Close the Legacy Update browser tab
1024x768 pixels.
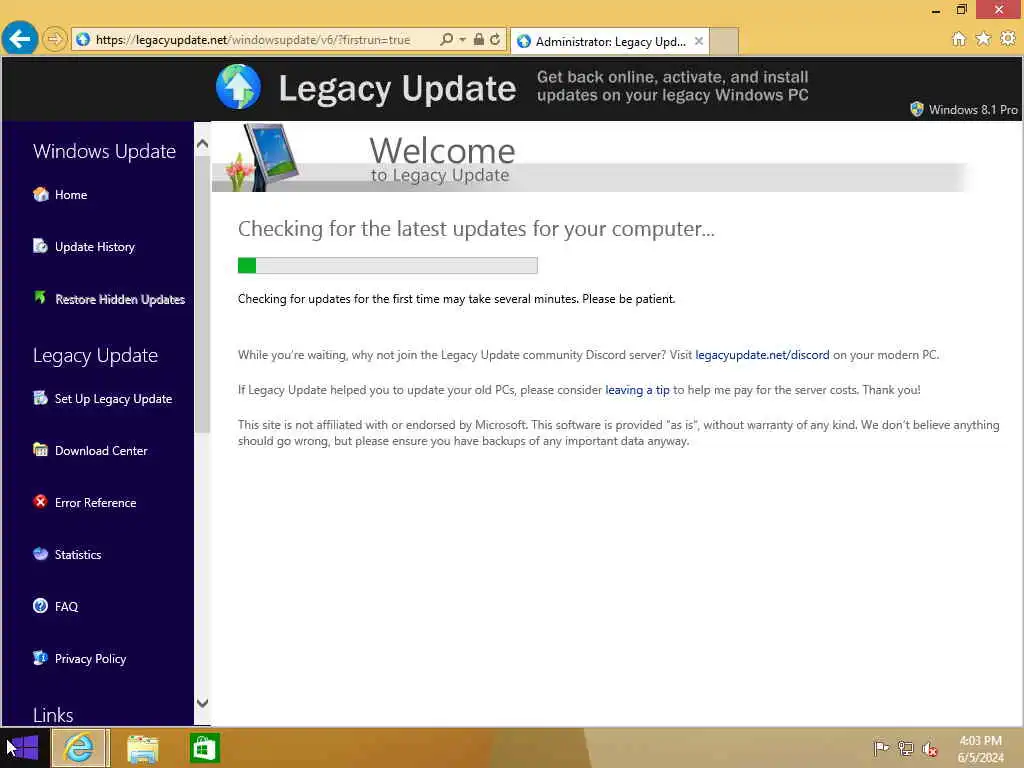pyautogui.click(x=699, y=41)
